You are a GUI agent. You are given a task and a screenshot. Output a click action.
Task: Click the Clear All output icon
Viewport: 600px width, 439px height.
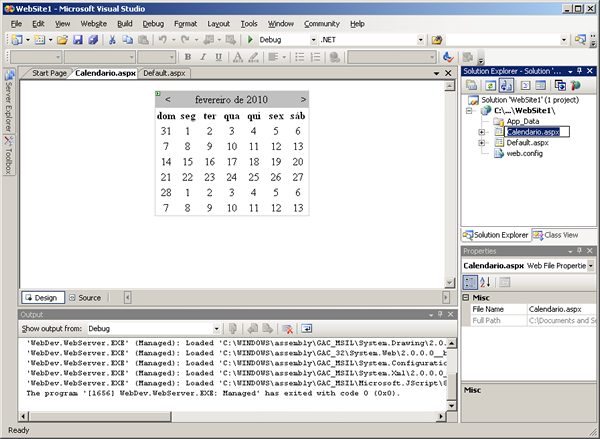287,328
